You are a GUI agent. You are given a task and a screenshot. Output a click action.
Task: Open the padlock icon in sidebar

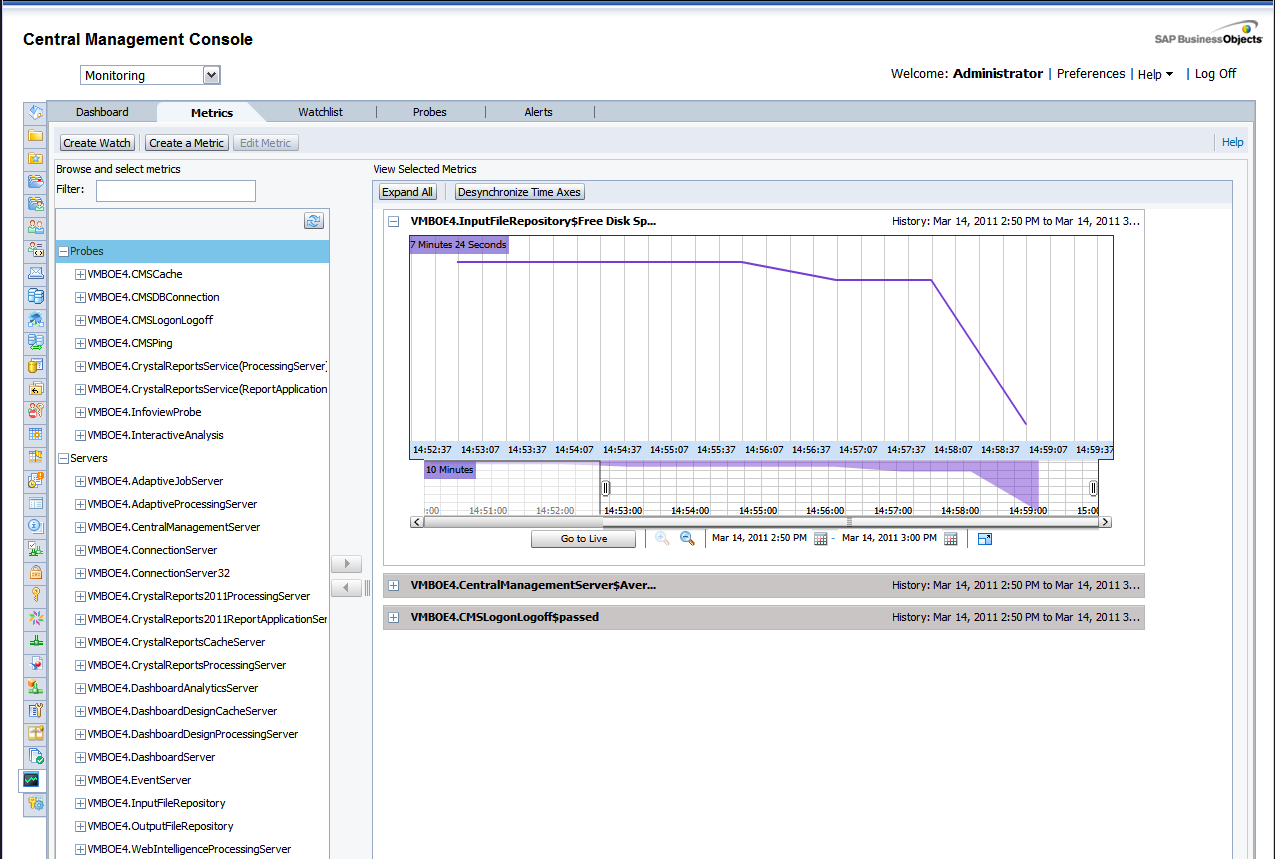pyautogui.click(x=35, y=572)
